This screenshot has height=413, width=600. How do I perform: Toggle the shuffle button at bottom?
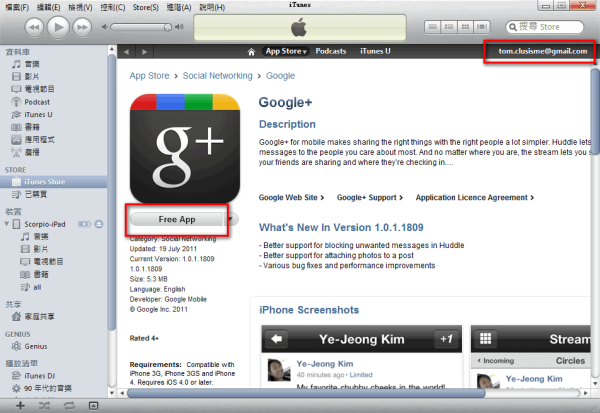coord(44,406)
